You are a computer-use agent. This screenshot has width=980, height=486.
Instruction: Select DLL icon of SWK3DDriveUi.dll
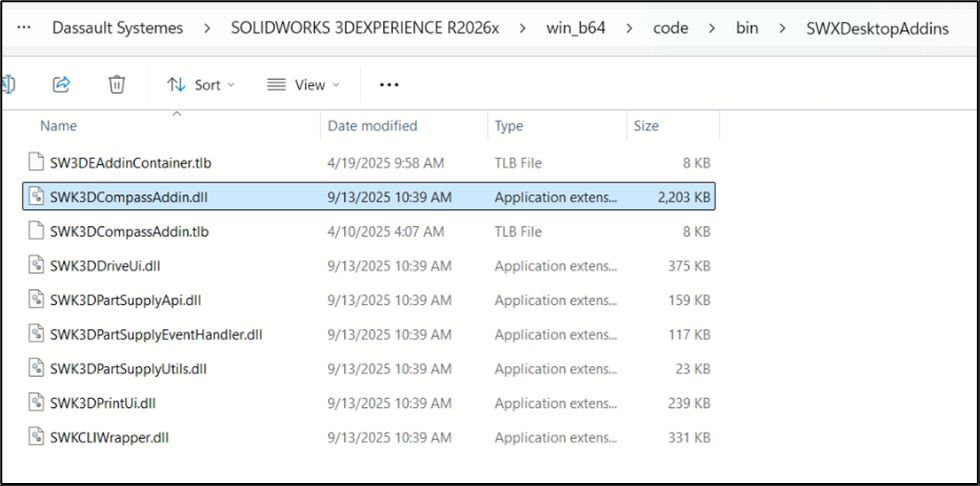point(37,265)
